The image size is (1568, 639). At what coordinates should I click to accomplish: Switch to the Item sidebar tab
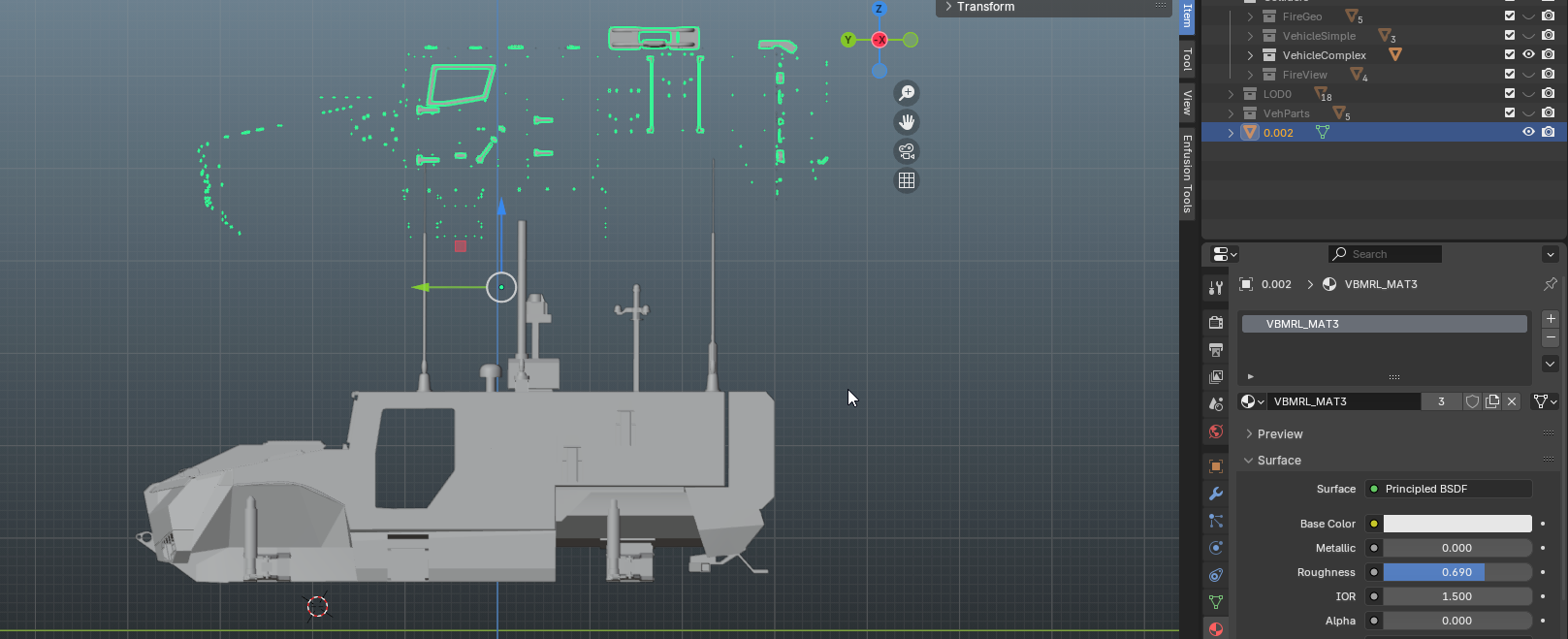tap(1187, 15)
